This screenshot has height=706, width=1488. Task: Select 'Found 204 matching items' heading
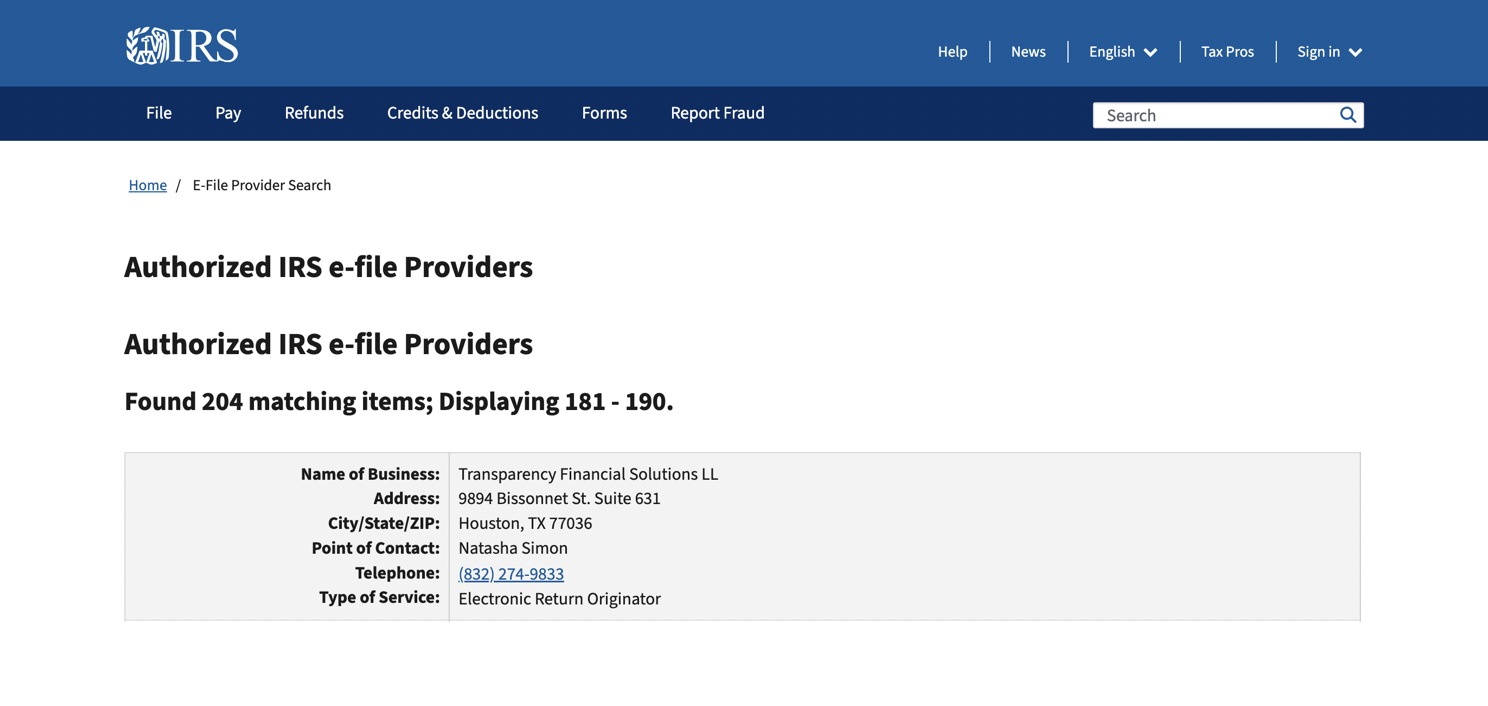[399, 401]
